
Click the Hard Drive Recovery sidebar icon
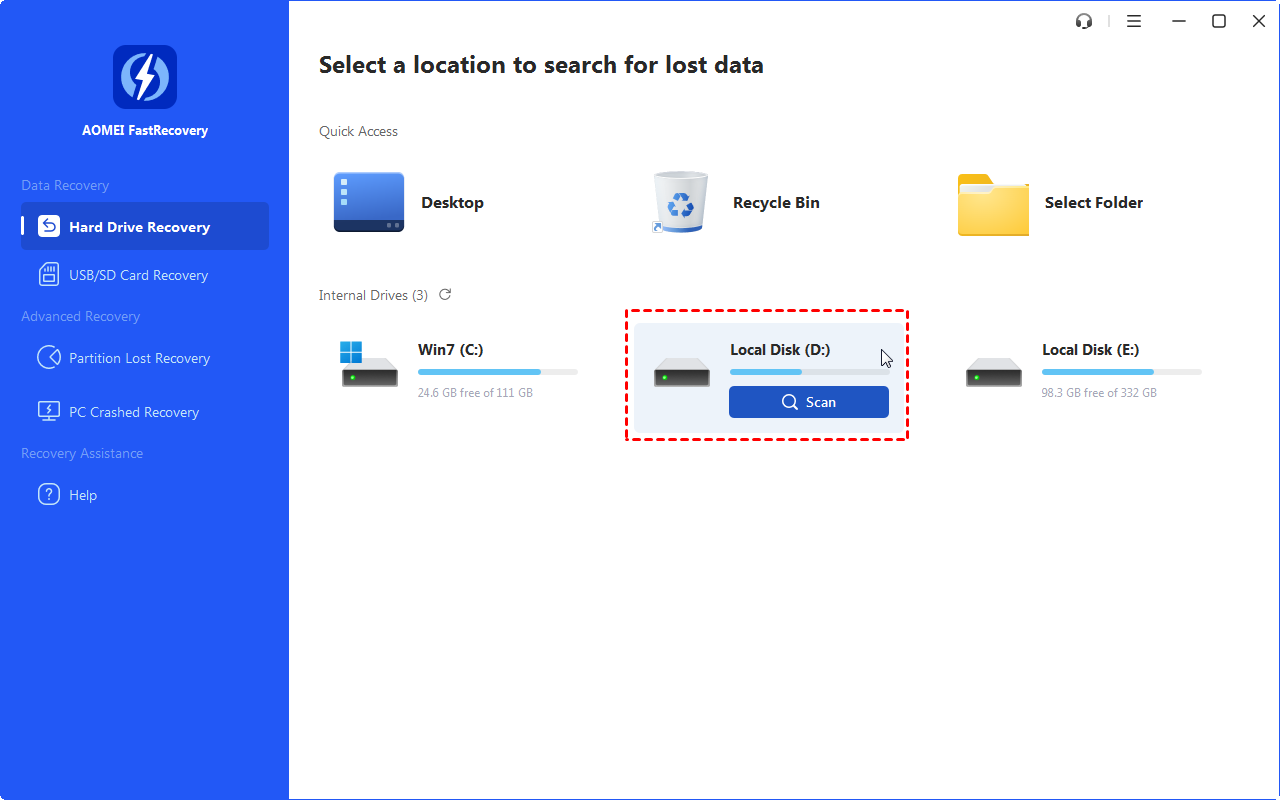[x=49, y=226]
